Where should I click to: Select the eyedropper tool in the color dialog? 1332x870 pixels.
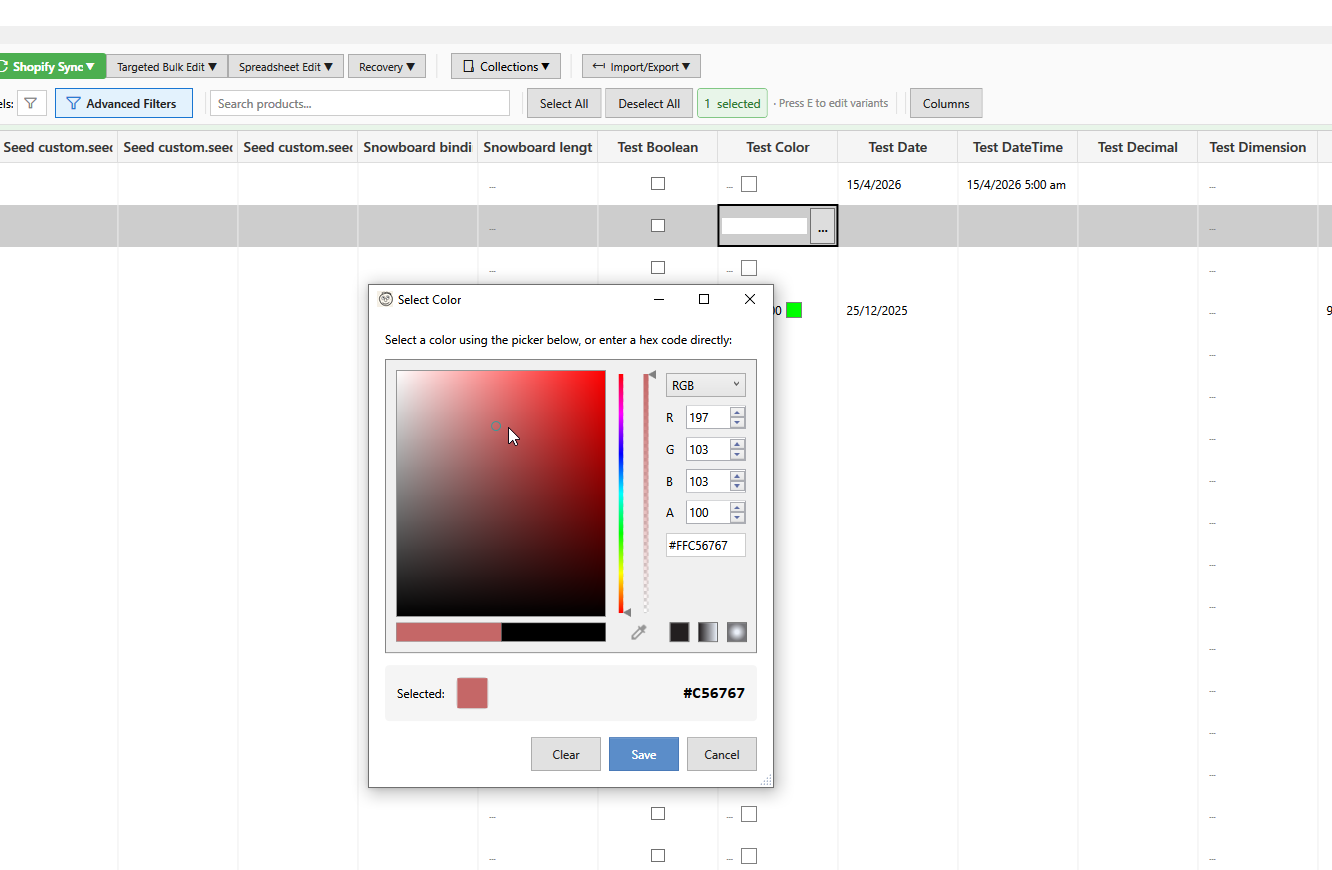pos(638,631)
